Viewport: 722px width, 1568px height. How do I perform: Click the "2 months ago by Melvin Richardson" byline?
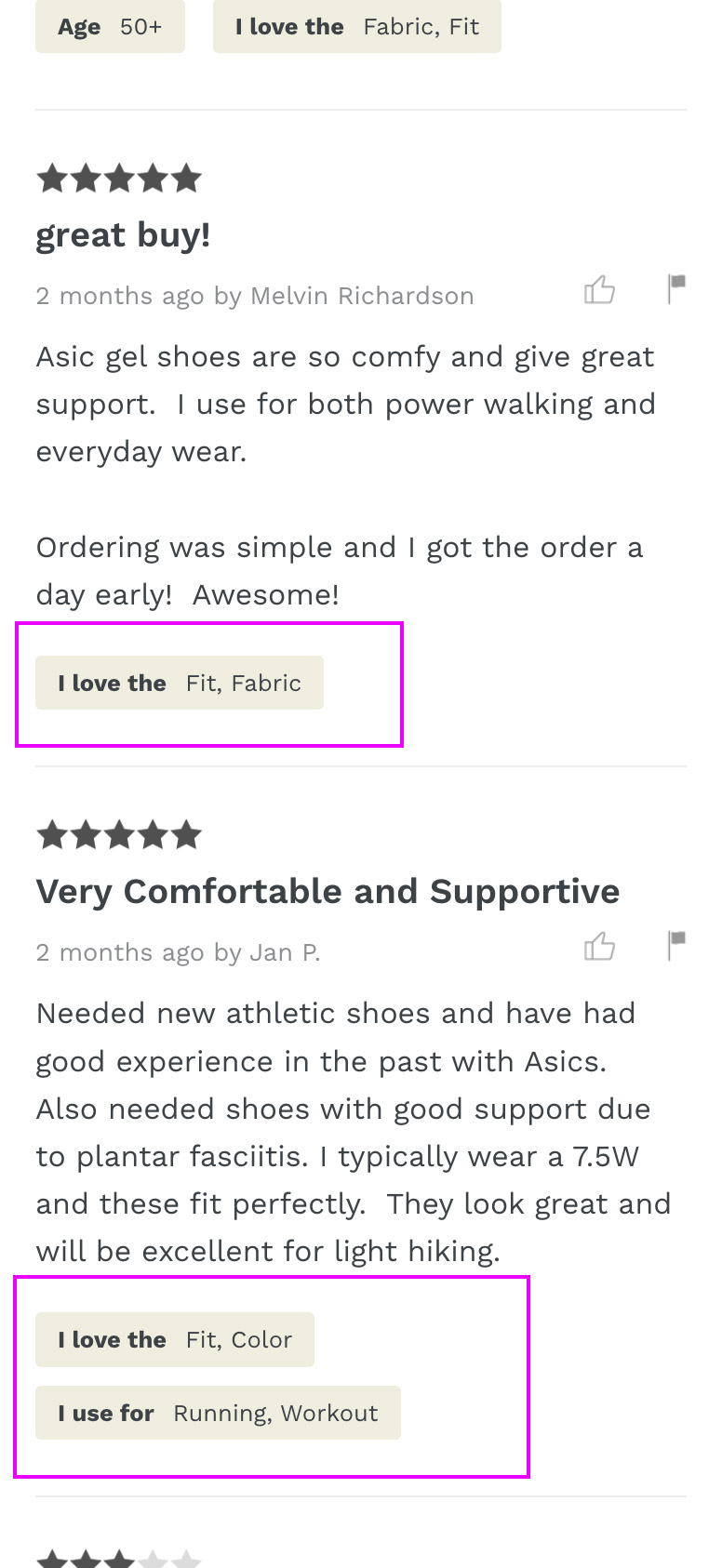point(255,297)
